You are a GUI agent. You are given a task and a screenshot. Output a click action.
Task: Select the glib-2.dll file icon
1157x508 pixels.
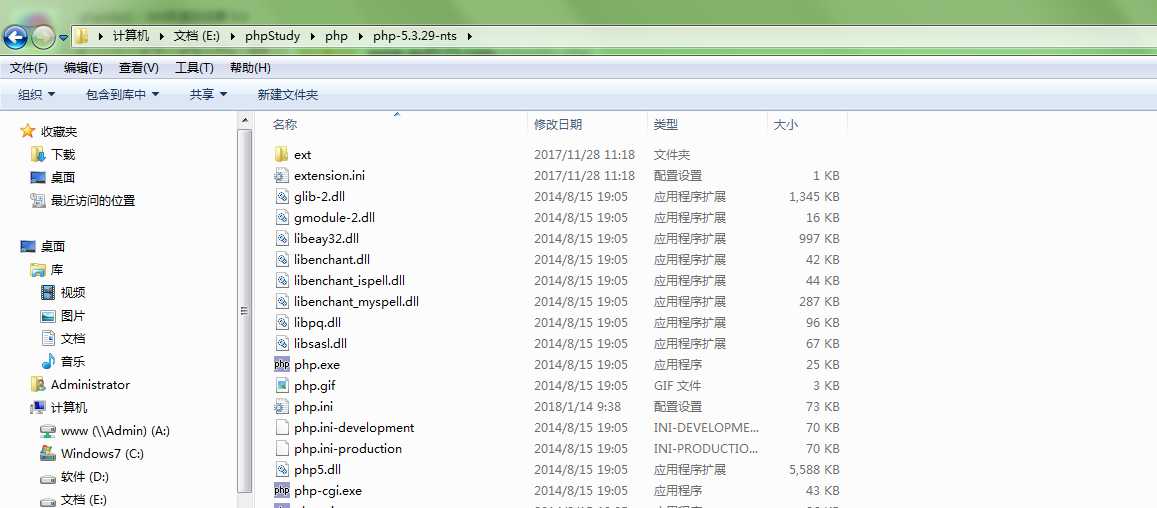click(281, 196)
